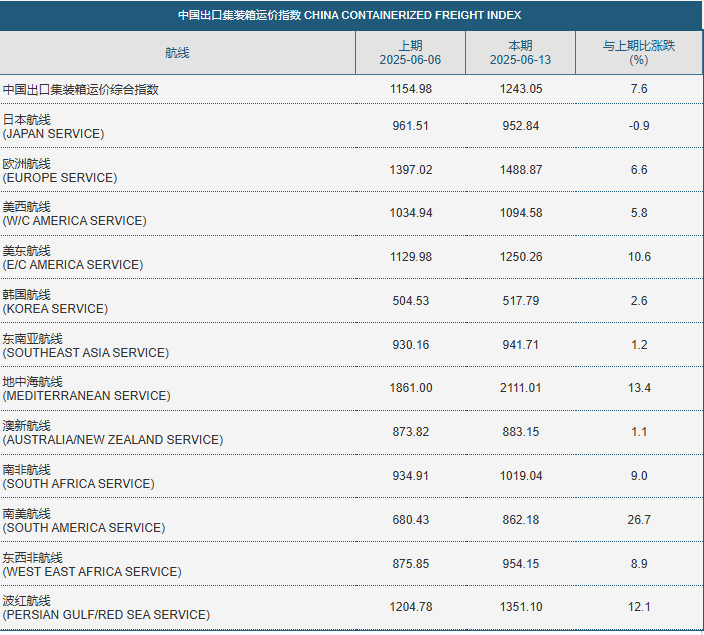The height and width of the screenshot is (635, 704).
Task: Click the Southeast Asia Service row label
Action: 86,346
